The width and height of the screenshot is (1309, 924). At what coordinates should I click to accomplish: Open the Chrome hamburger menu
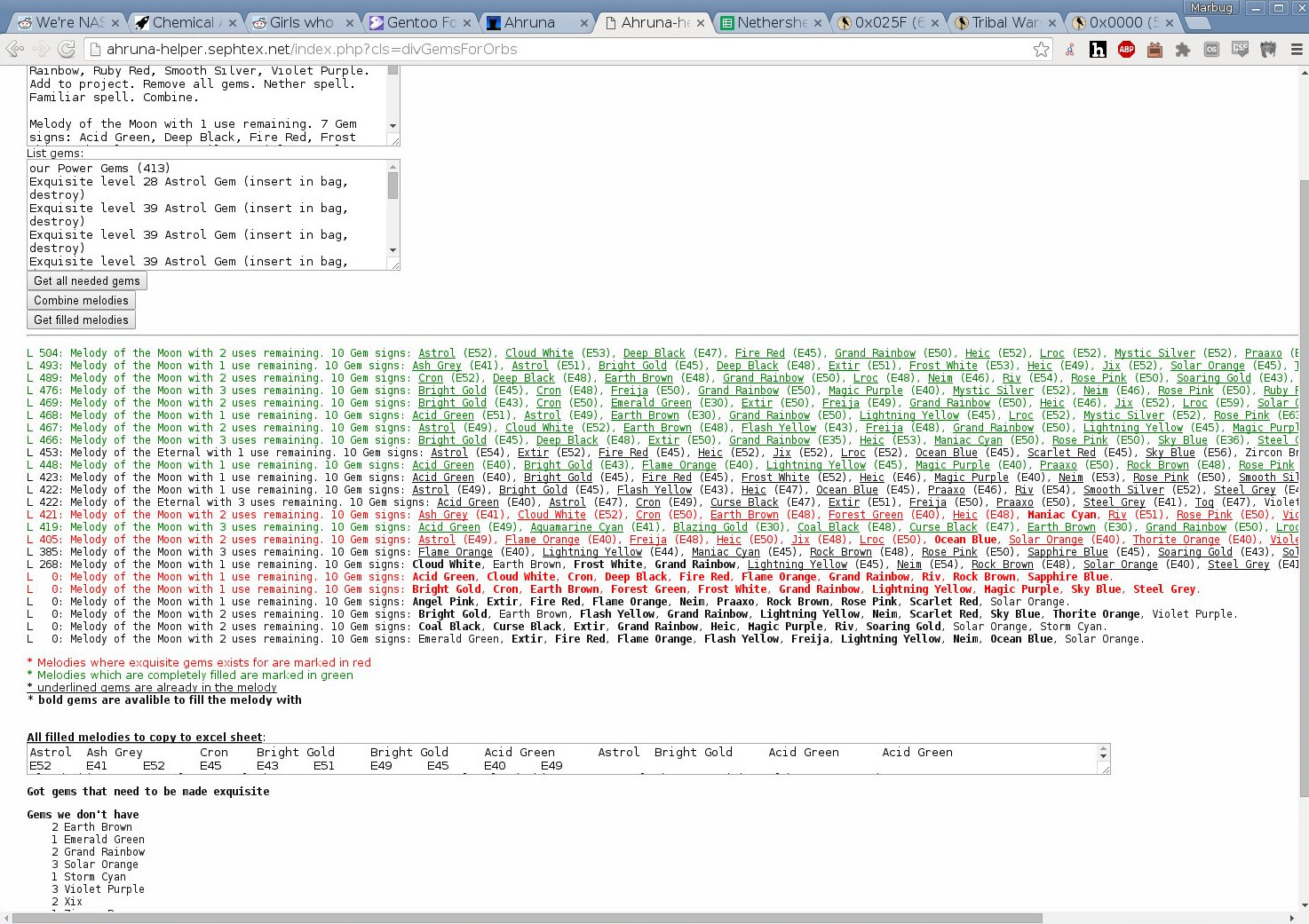tap(1297, 50)
